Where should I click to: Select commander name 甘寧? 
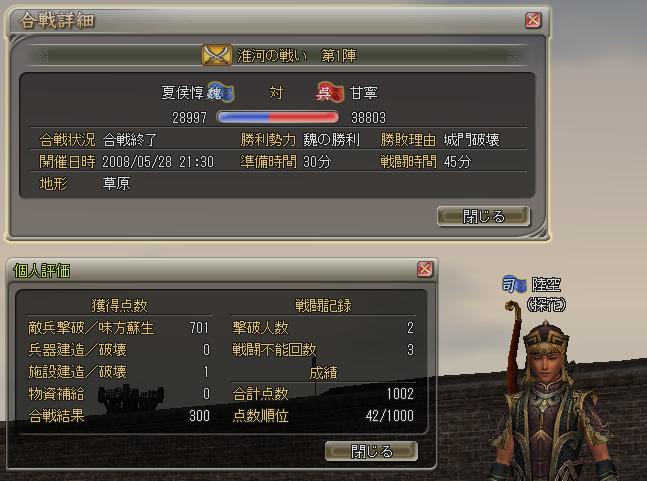pyautogui.click(x=364, y=93)
